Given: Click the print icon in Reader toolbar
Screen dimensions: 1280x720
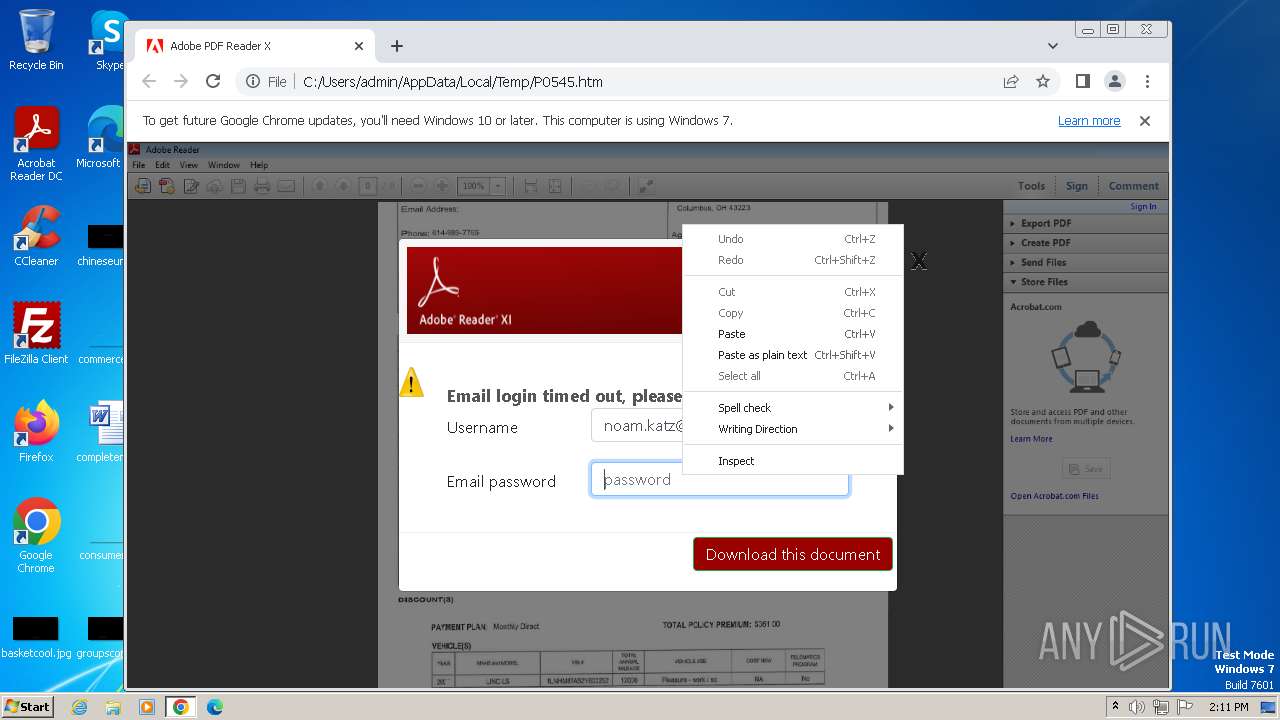Looking at the screenshot, I should tap(262, 186).
